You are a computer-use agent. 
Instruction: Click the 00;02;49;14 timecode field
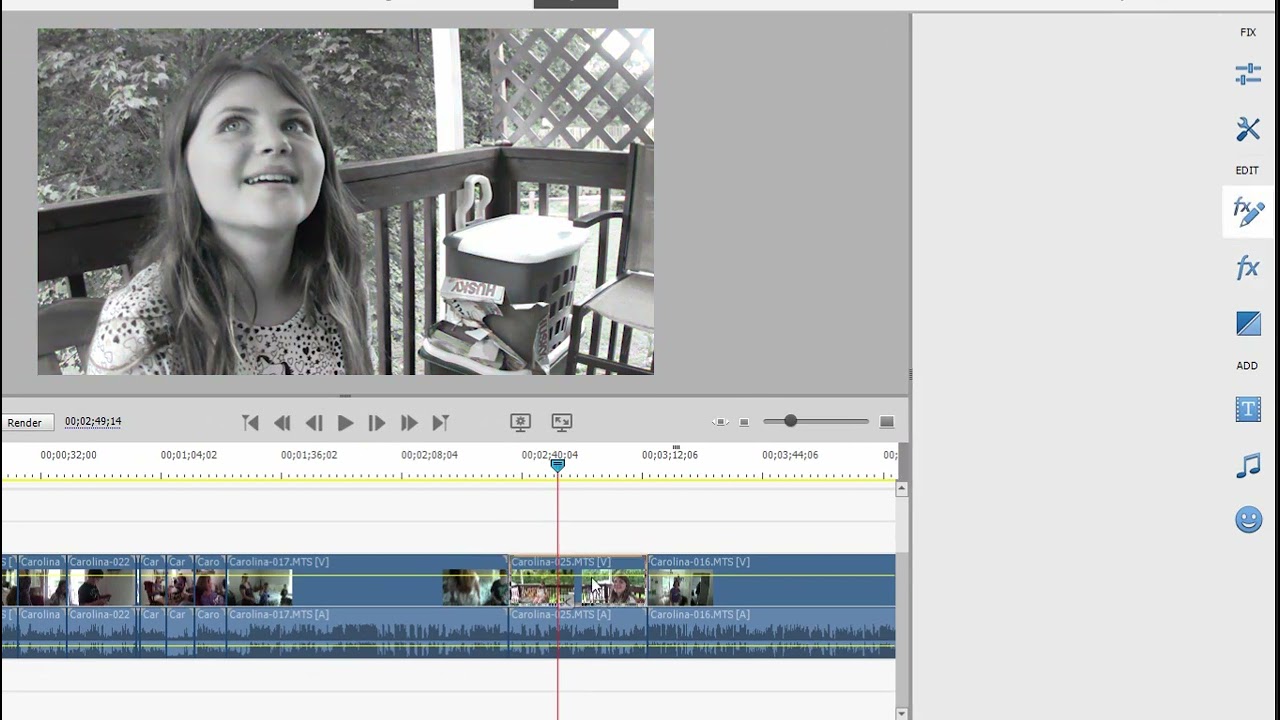tap(93, 421)
